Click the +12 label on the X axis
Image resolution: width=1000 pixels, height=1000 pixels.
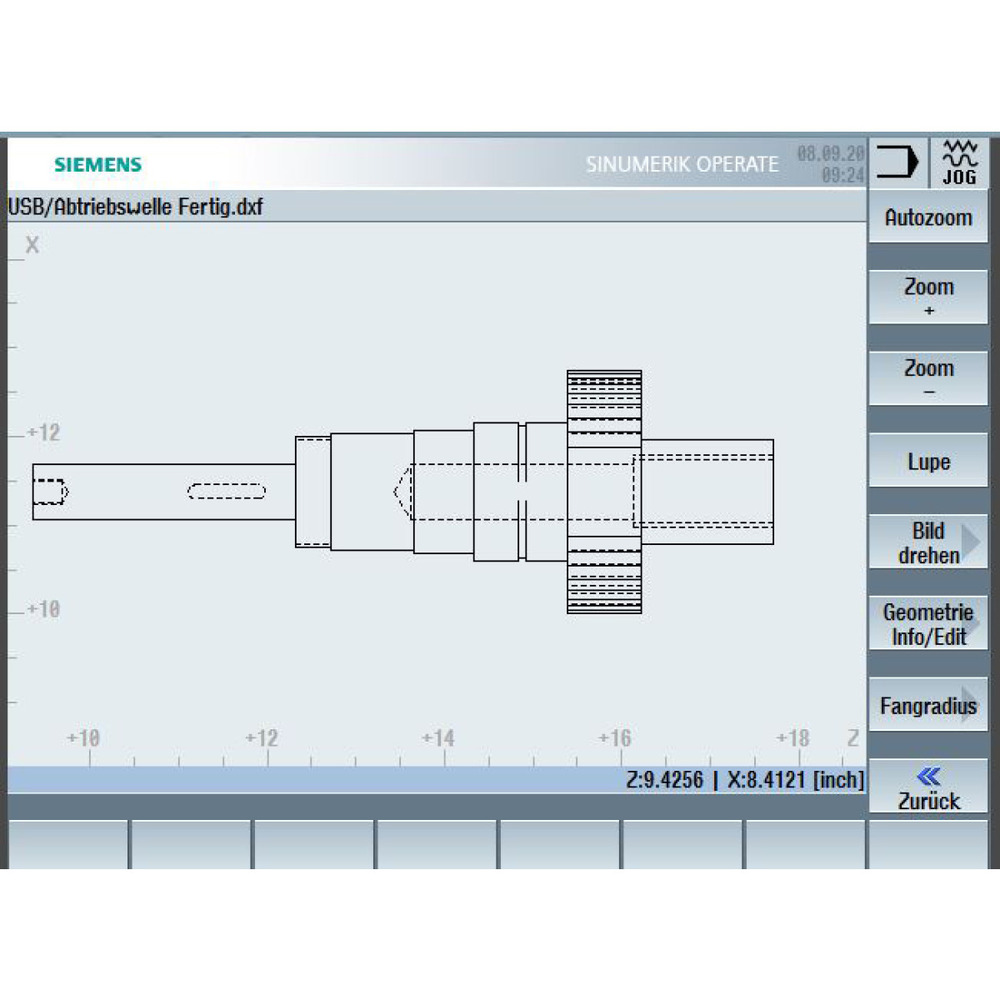point(44,433)
